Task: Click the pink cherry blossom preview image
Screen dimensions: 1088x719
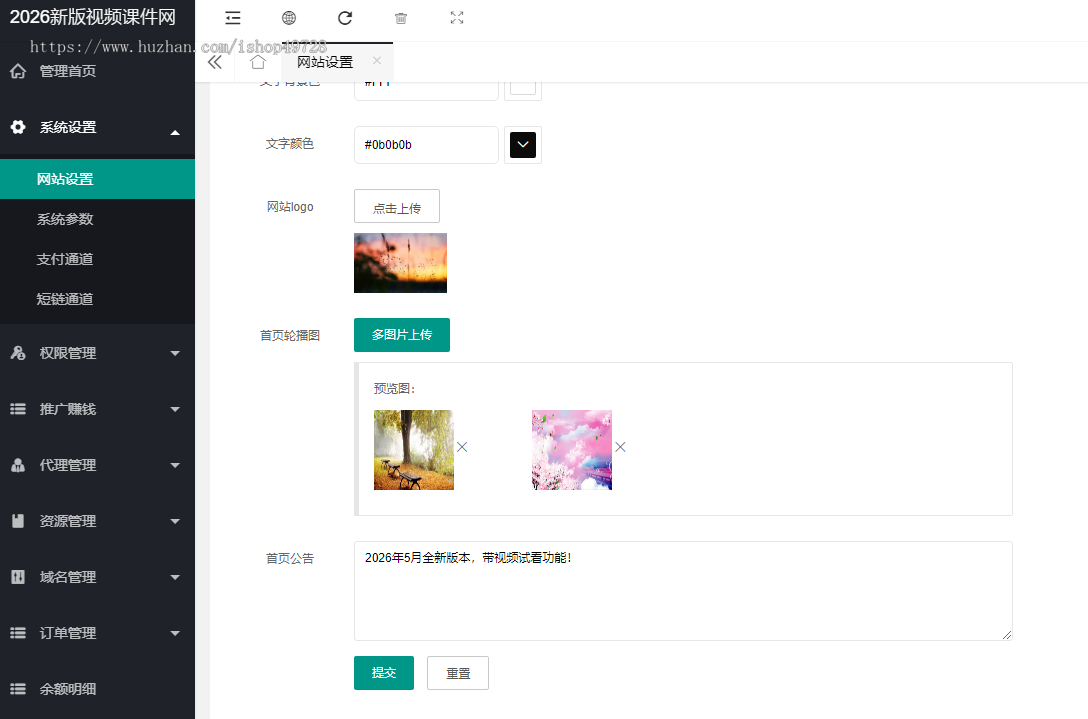Action: [572, 450]
